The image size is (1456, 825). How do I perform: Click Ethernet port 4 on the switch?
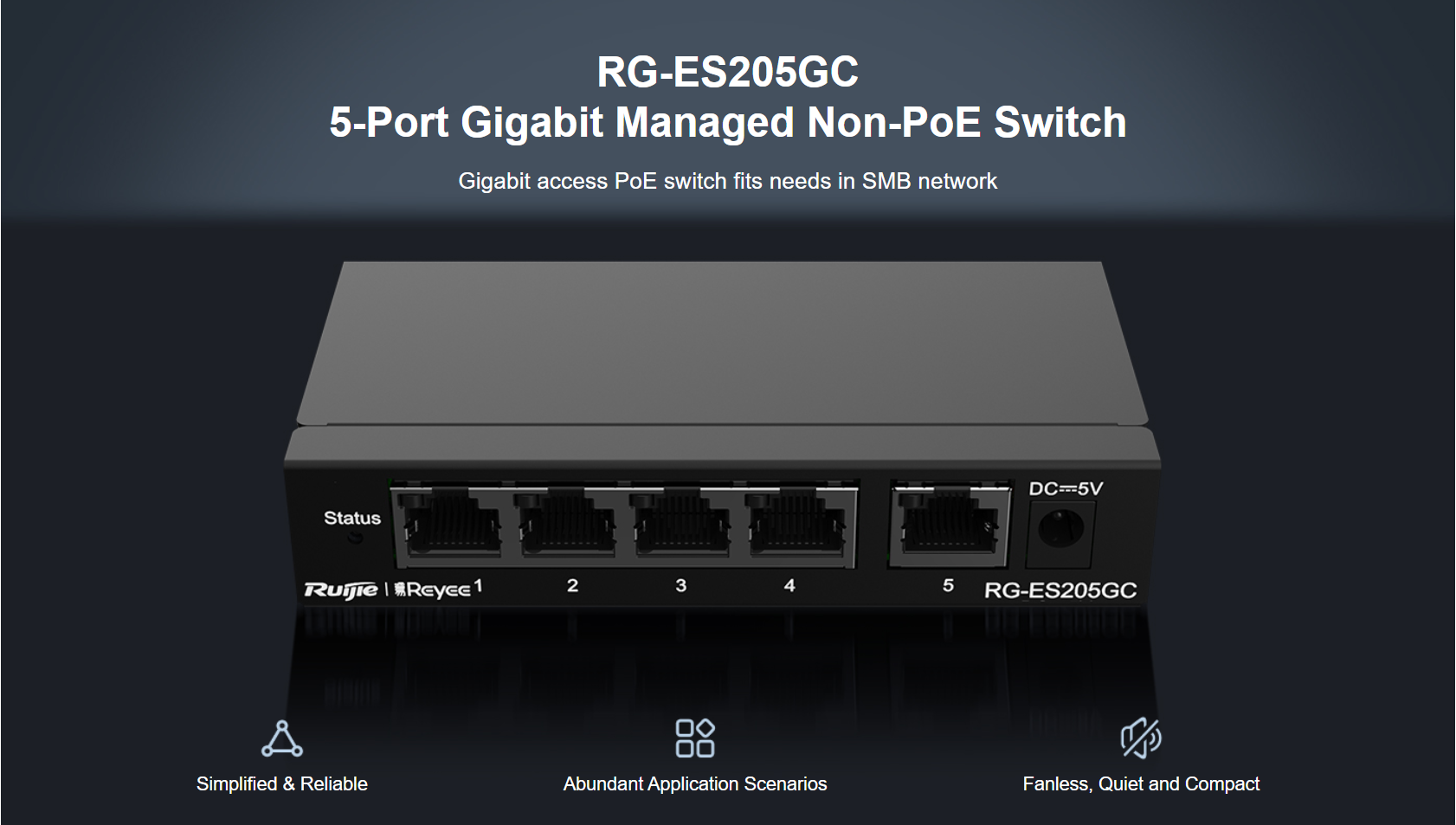[x=796, y=521]
